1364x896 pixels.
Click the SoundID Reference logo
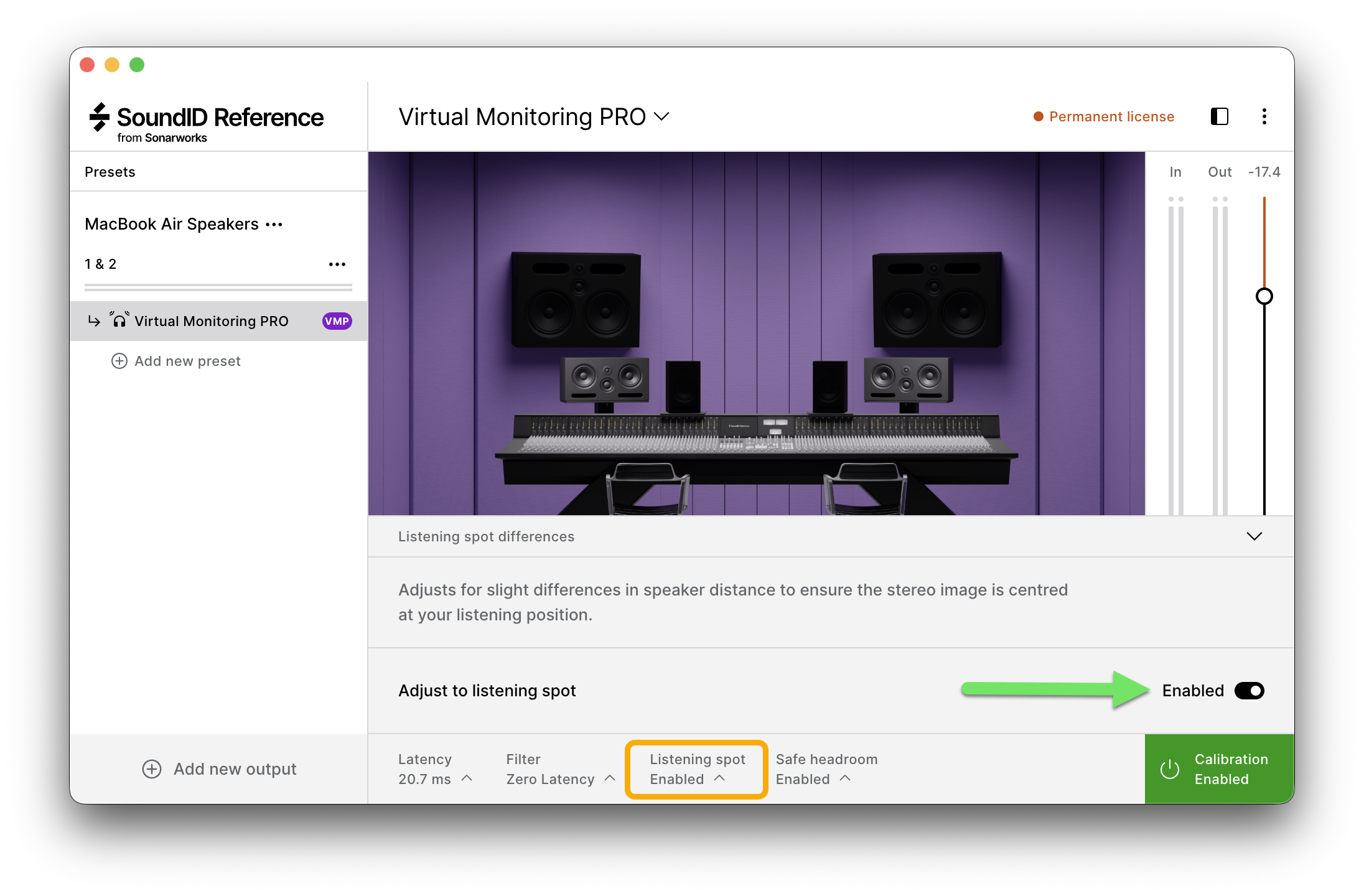pyautogui.click(x=206, y=123)
